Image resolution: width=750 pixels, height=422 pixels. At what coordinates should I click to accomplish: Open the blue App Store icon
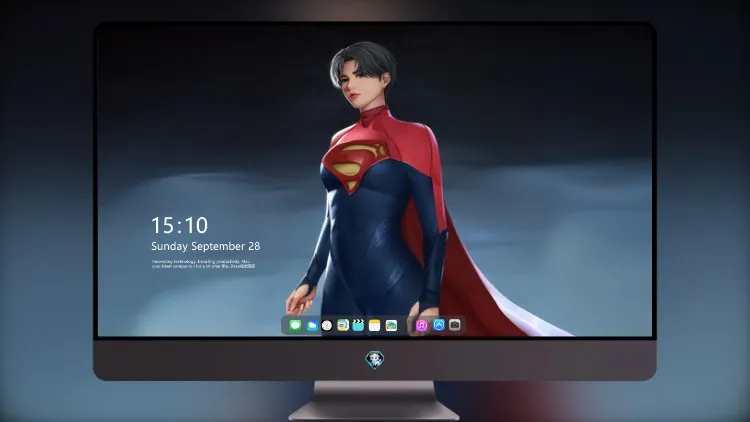[x=439, y=325]
